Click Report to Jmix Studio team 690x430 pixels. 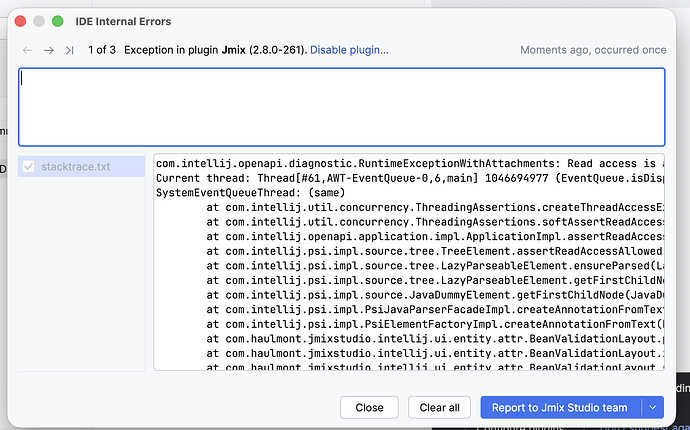tap(561, 408)
